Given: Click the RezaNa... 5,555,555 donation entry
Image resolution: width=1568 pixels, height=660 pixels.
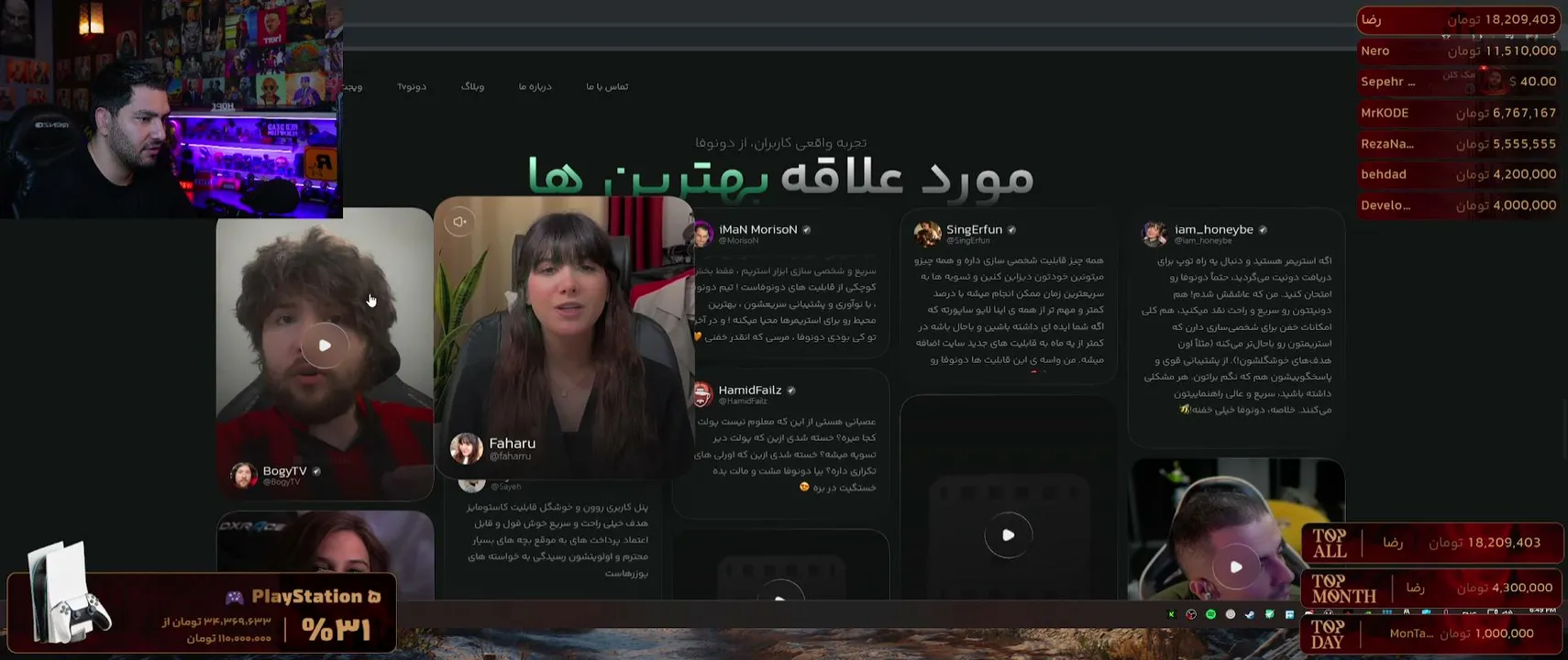Looking at the screenshot, I should (1458, 144).
